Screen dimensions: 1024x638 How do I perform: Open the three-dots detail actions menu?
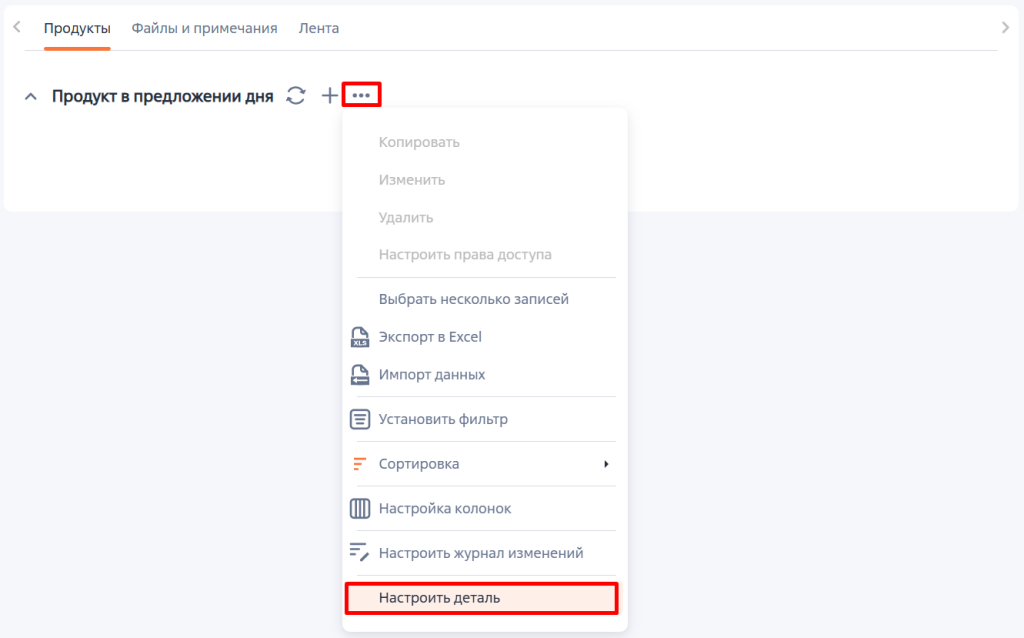click(361, 96)
